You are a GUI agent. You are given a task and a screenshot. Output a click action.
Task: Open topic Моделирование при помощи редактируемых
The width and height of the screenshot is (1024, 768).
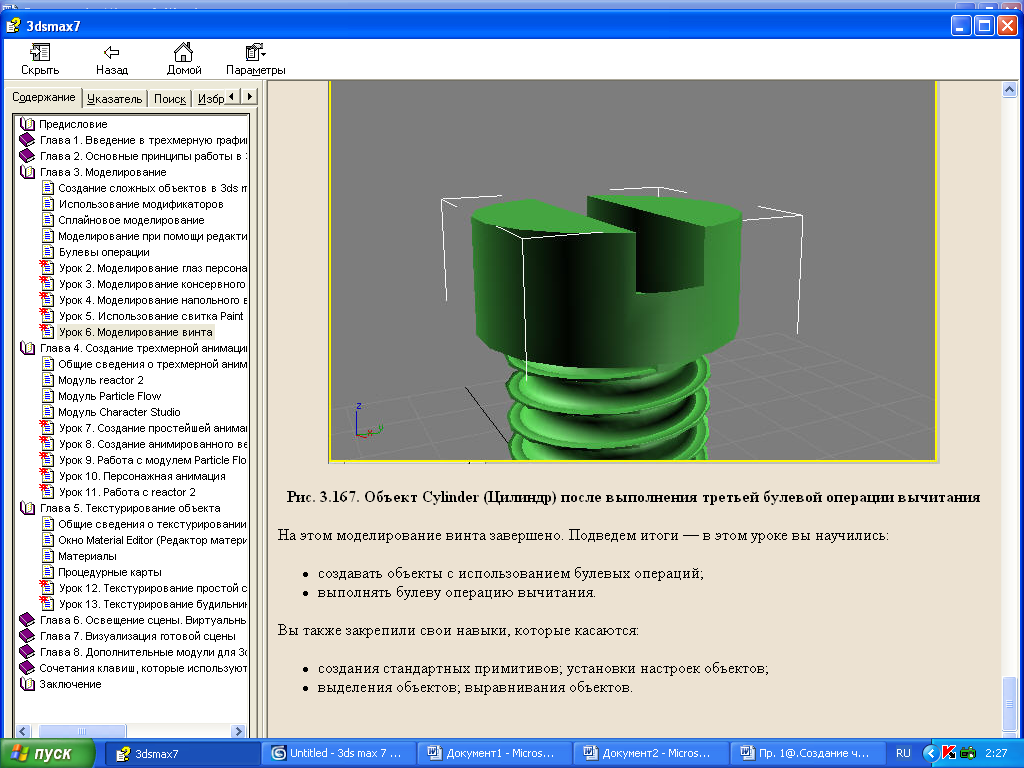152,236
